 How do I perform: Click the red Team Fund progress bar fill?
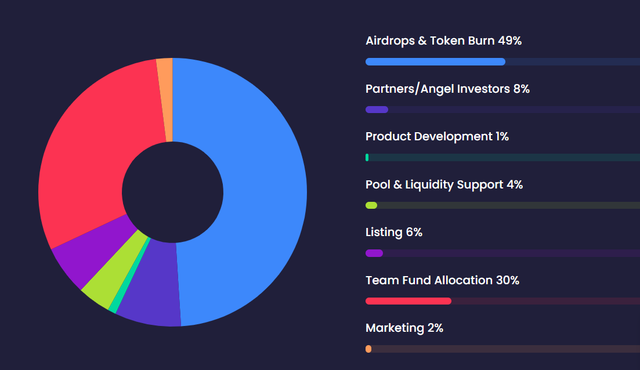[x=408, y=301]
